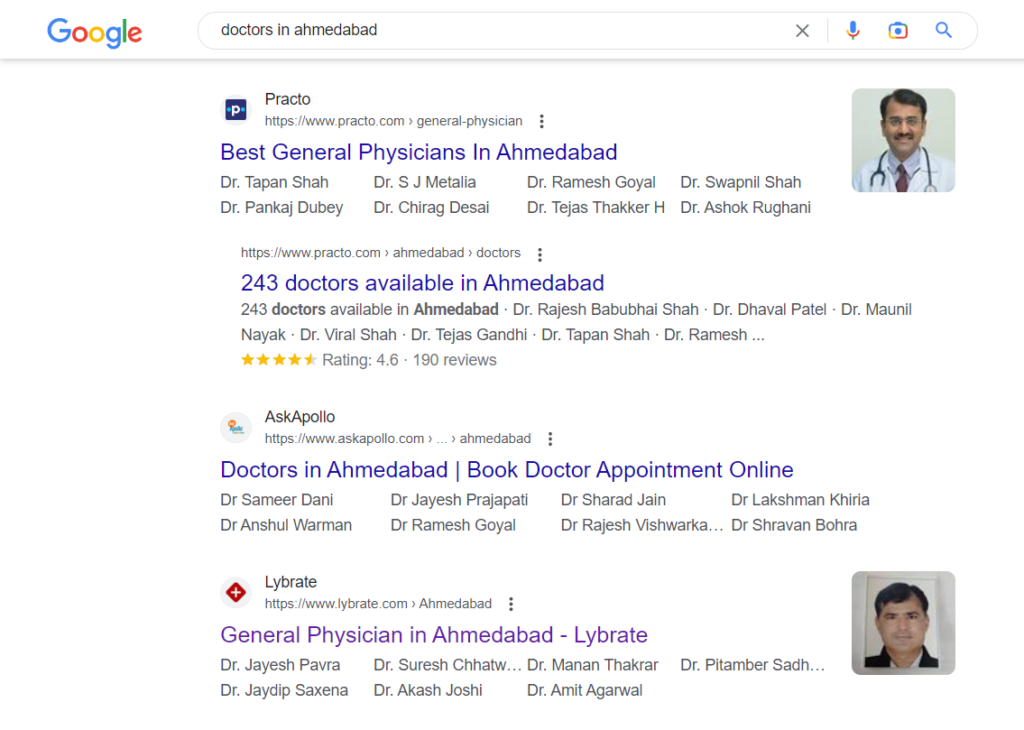Click Dr. Chirag Desai sitelink

pyautogui.click(x=431, y=208)
